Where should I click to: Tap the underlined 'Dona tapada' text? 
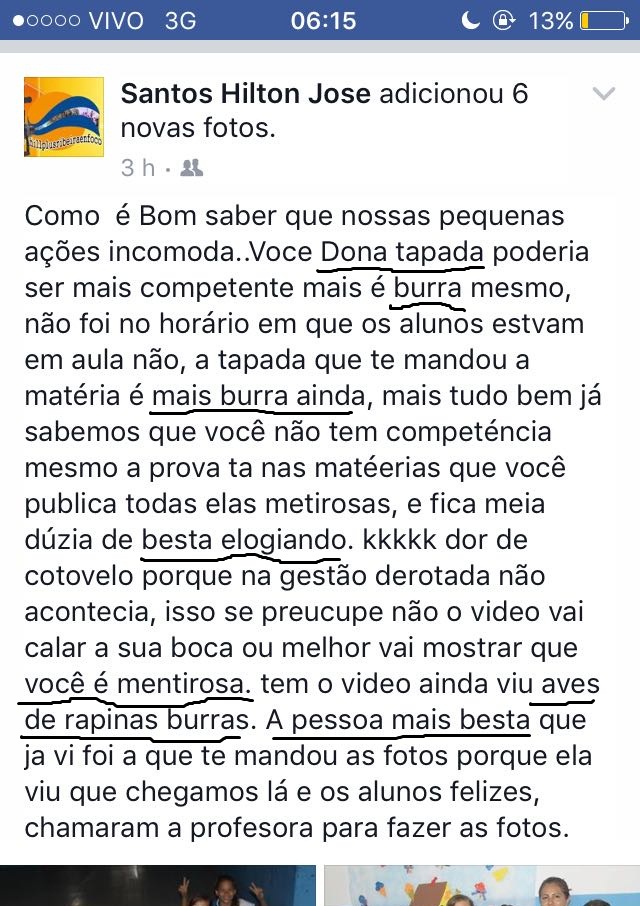coord(402,252)
